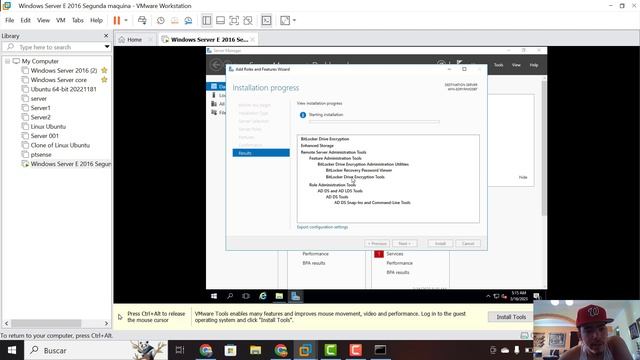Screen dimensions: 640x360
Task: Click 'Remote Server Administration Tools' entry
Action: tap(333, 152)
